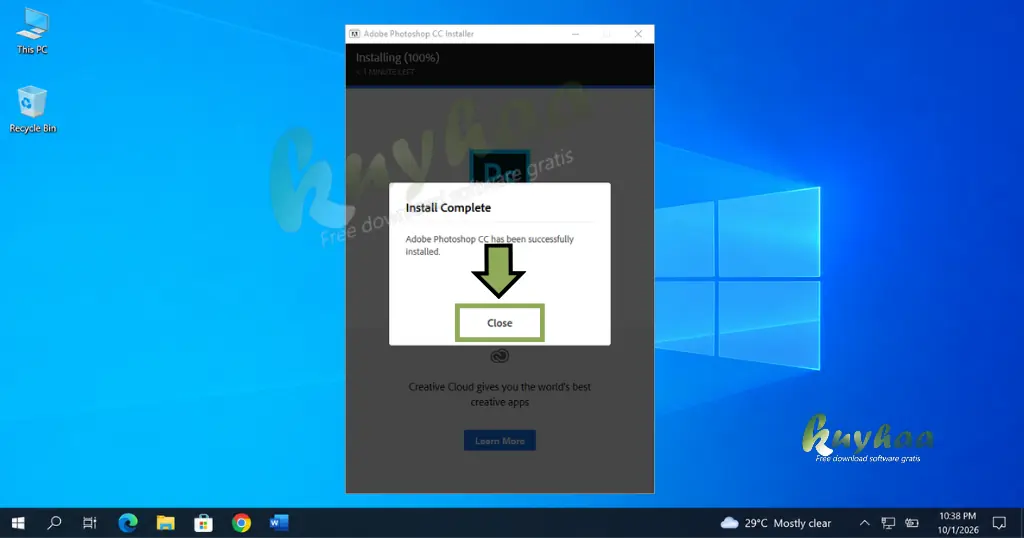Image resolution: width=1024 pixels, height=538 pixels.
Task: Launch Google Chrome from taskbar
Action: point(241,523)
